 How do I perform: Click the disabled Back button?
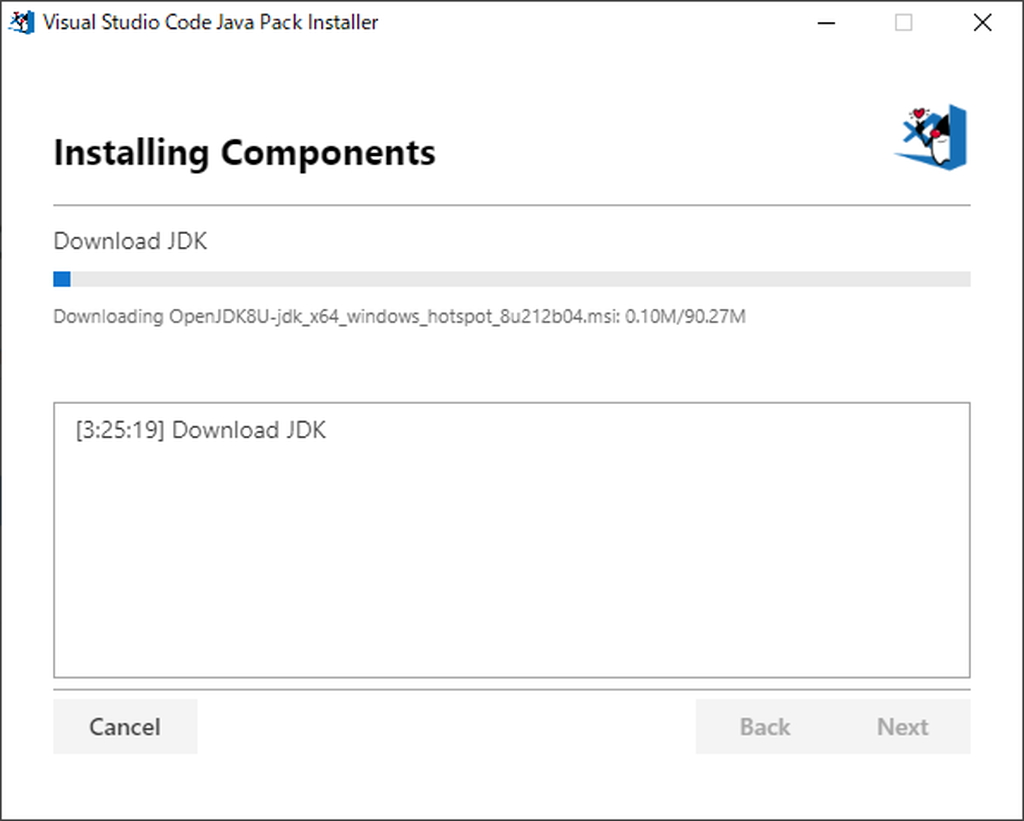764,727
